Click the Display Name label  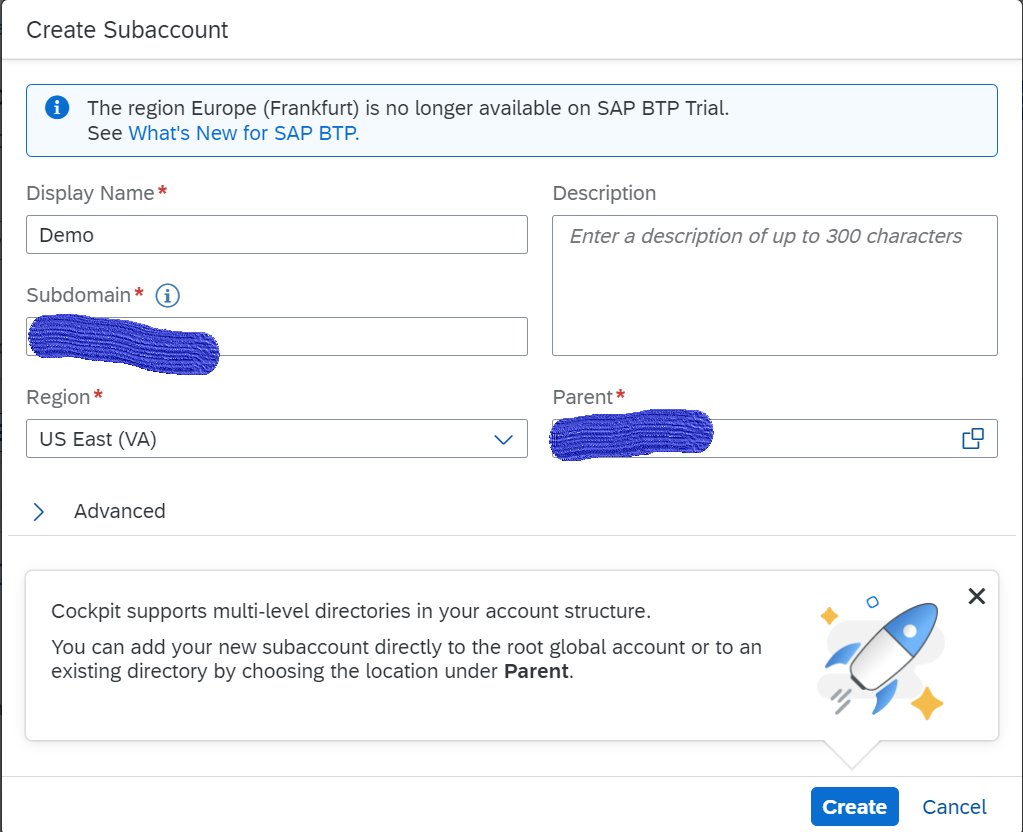(90, 193)
